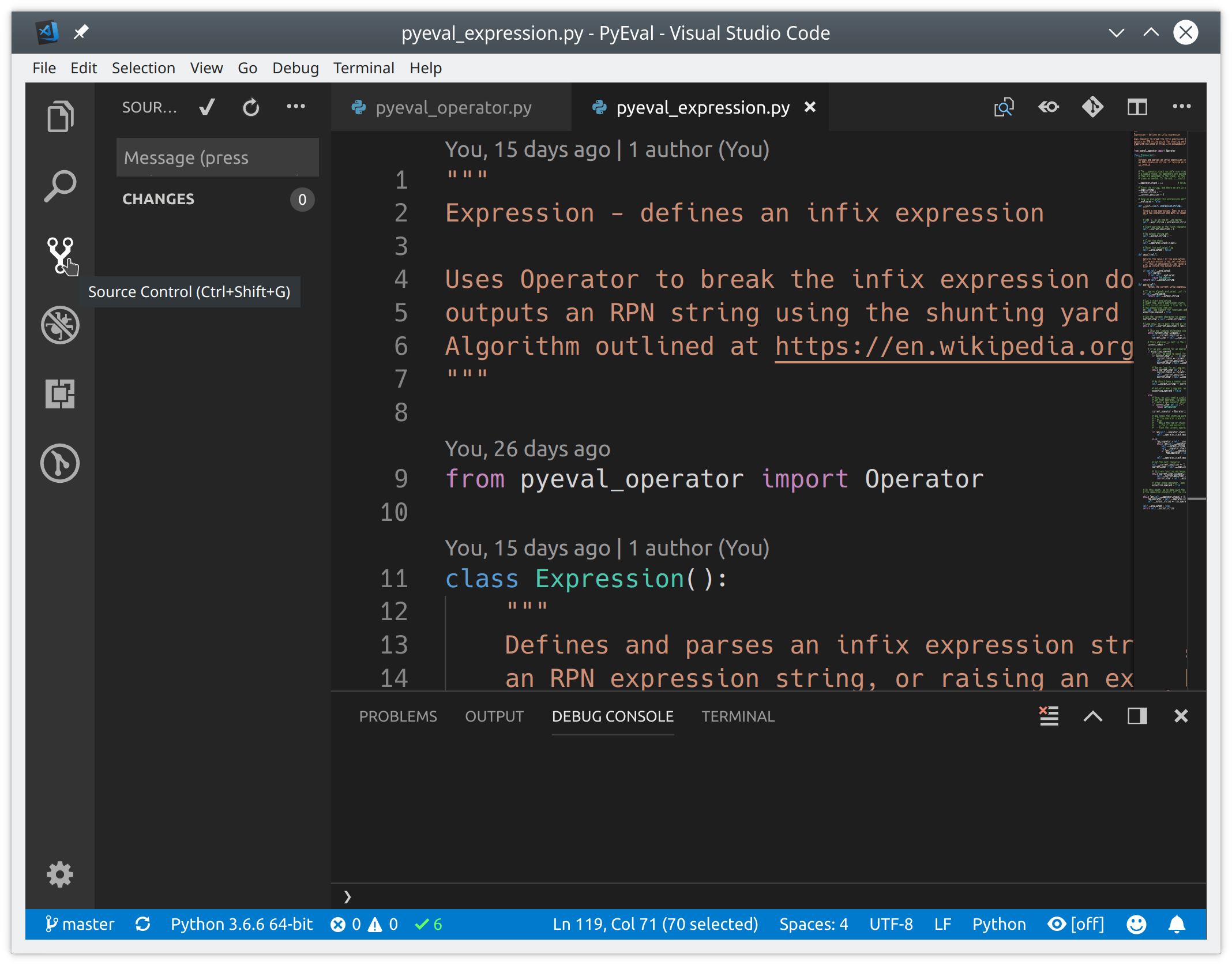Maximize the panel with the chevron
This screenshot has height=965, width=1232.
pos(1092,716)
